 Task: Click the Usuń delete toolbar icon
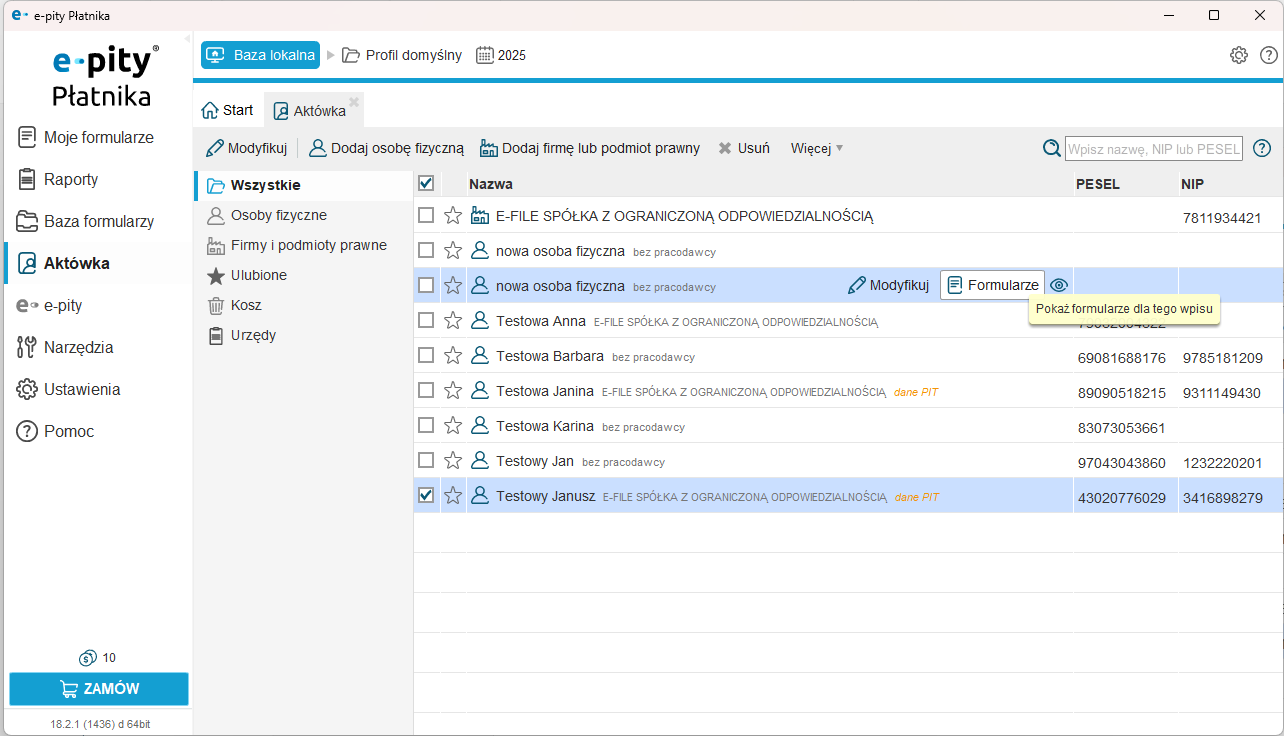point(743,148)
